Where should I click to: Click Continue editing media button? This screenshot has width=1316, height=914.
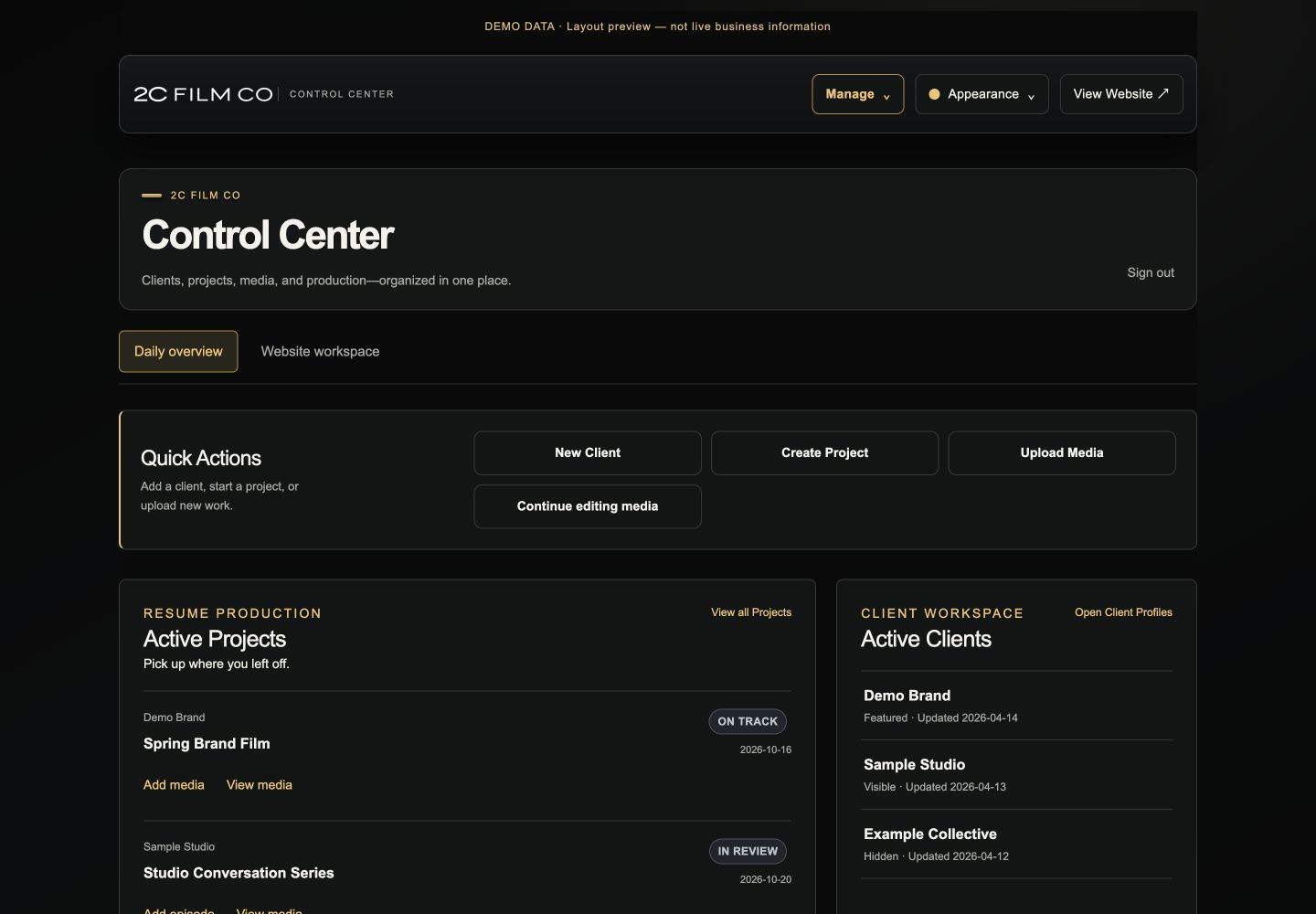(x=588, y=506)
